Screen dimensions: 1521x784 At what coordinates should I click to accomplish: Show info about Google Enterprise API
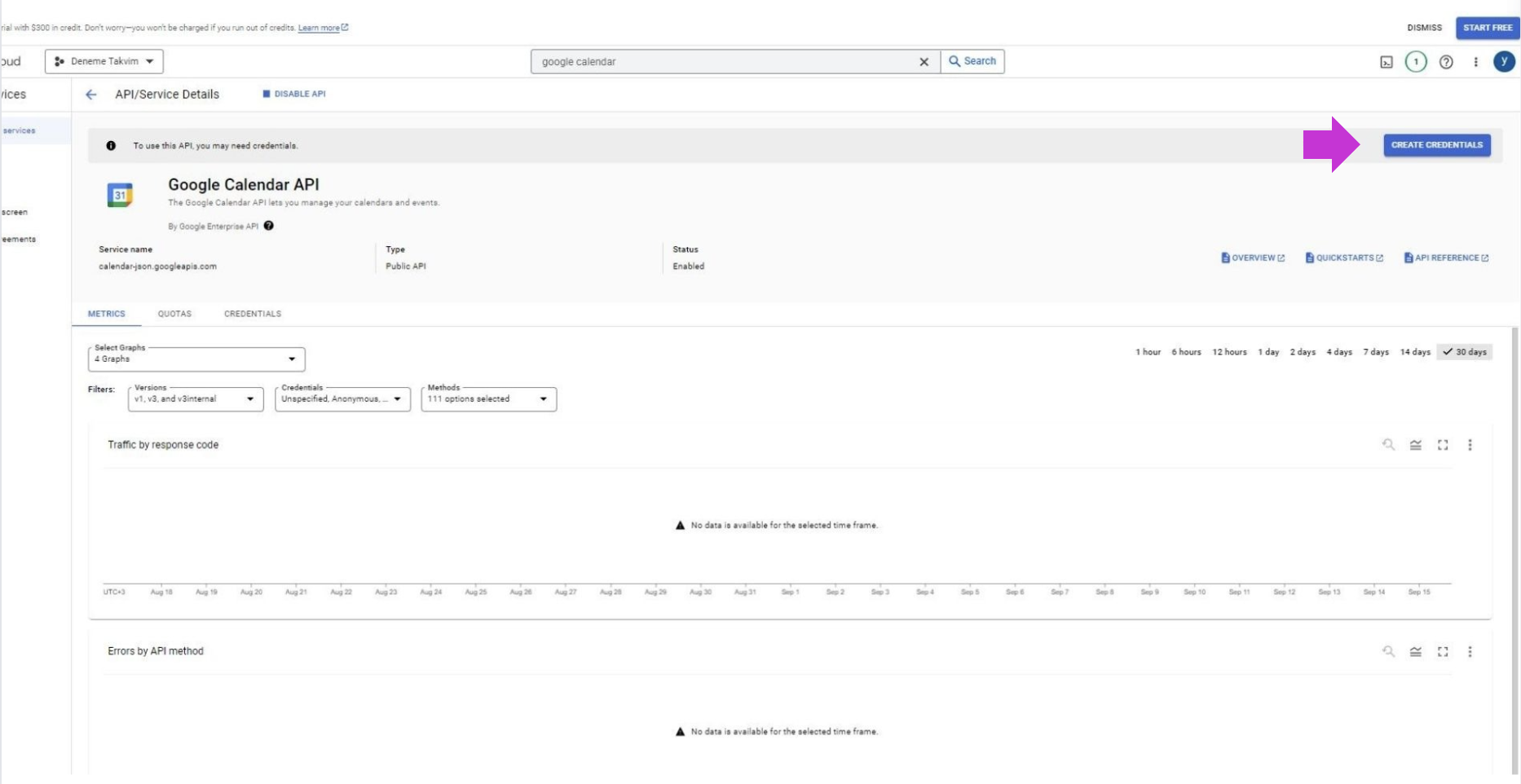point(269,226)
